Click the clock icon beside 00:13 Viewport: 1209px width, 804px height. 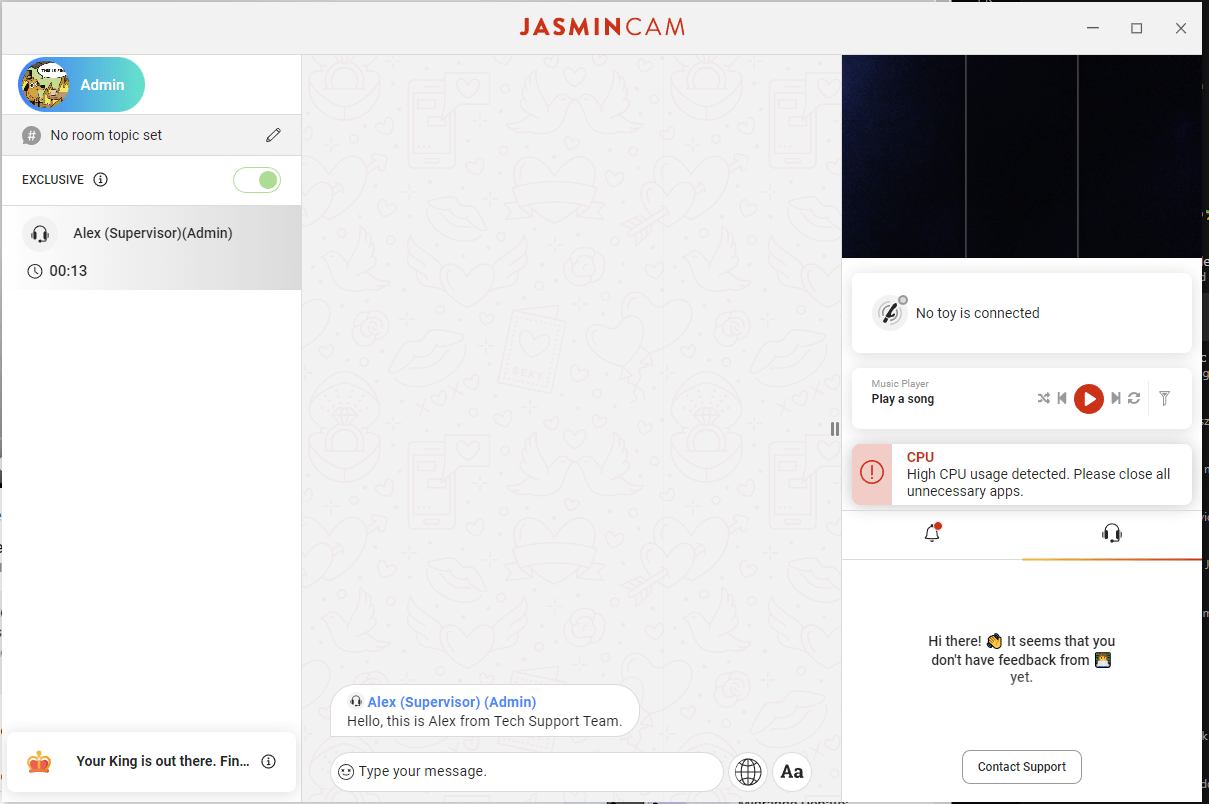tap(35, 271)
